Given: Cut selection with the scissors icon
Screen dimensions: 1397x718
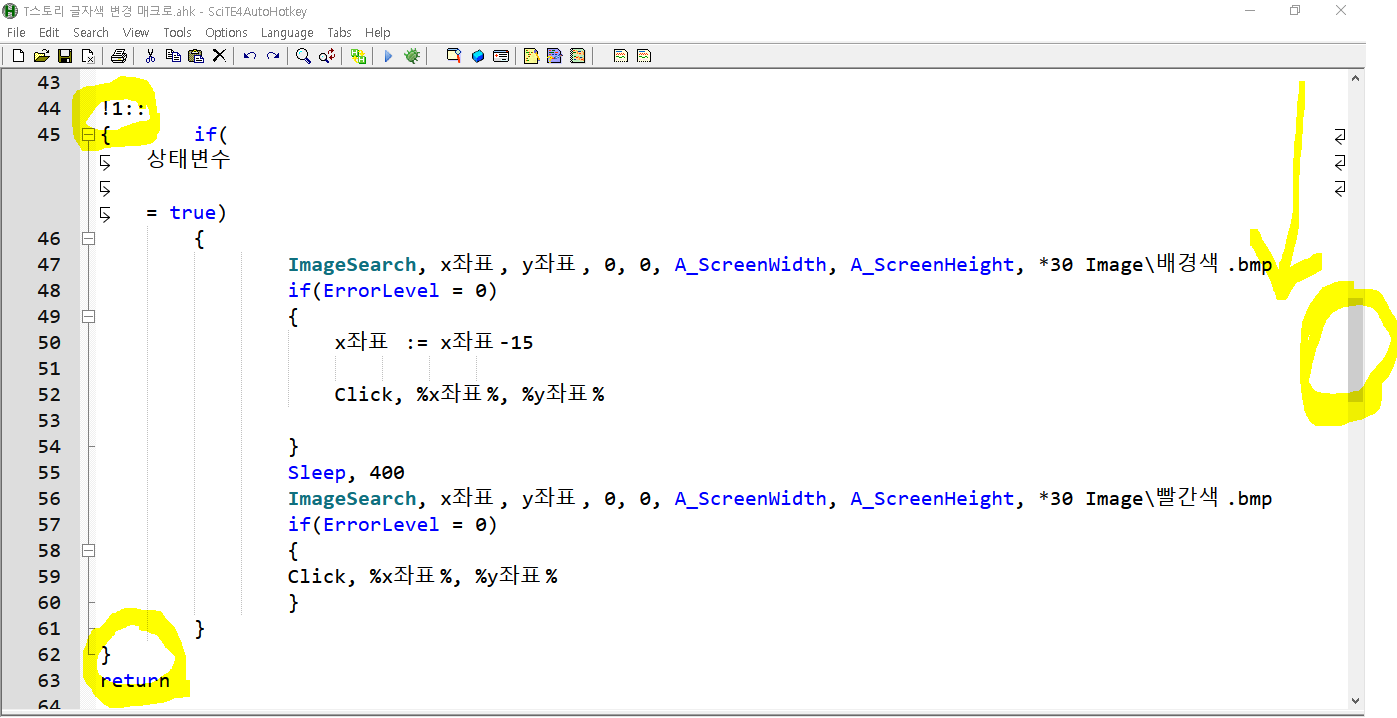Looking at the screenshot, I should coord(150,56).
